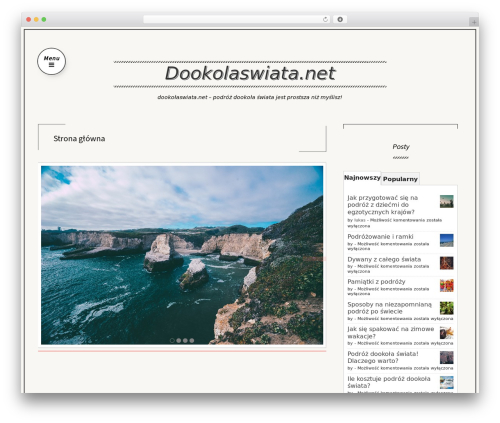Close the browser window with the red button
Viewport: 500px width, 423px height.
29,19
